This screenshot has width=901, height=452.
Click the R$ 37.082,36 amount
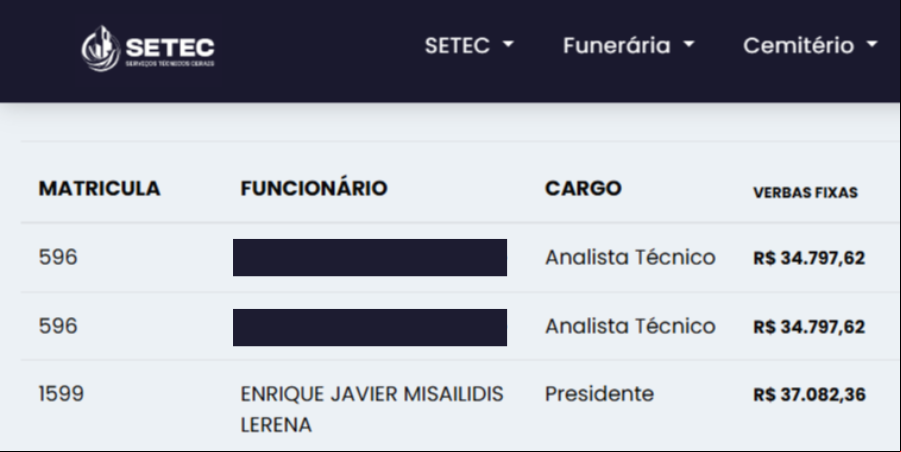pos(809,395)
